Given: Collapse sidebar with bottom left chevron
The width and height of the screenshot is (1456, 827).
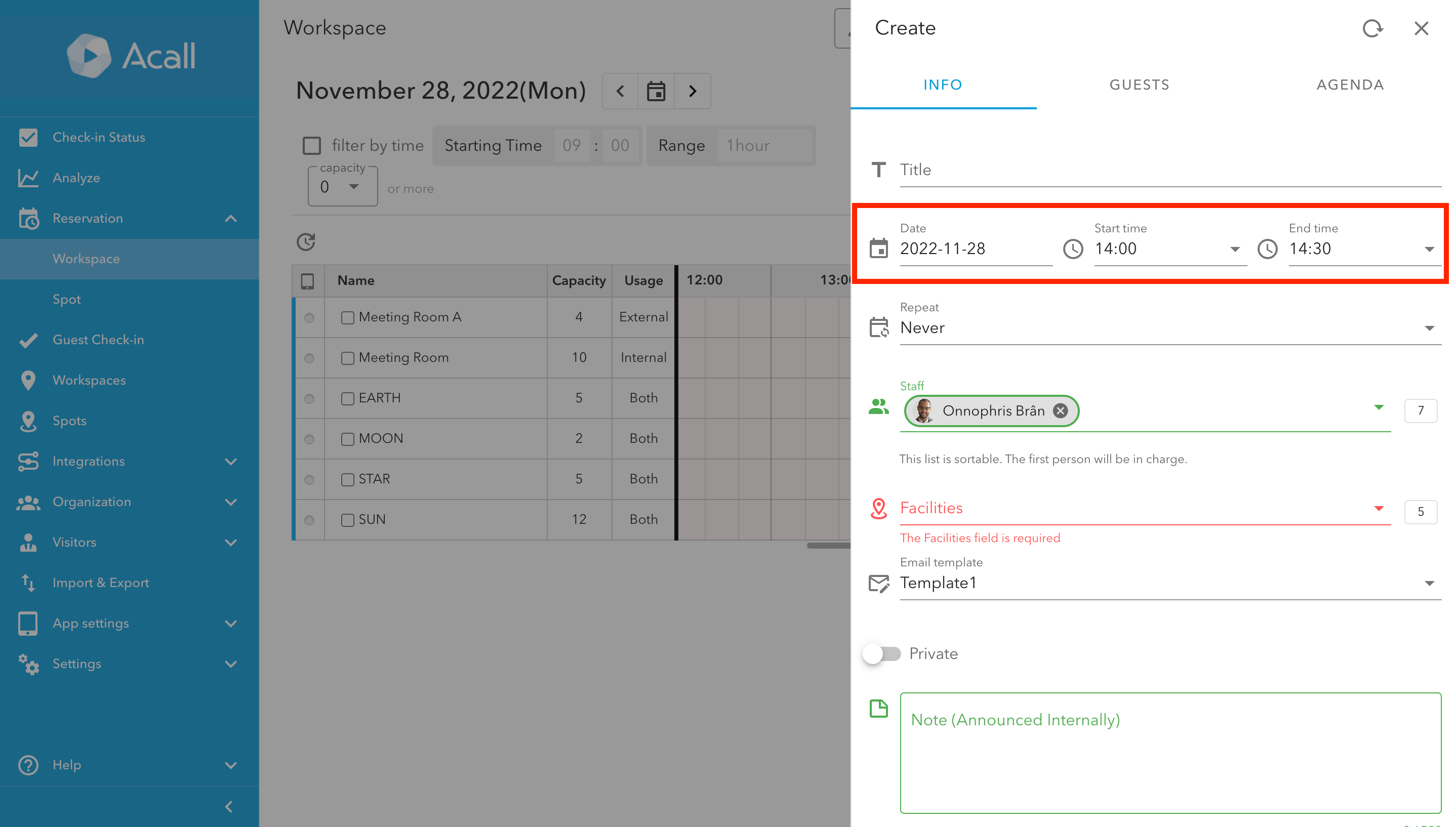Looking at the screenshot, I should (229, 807).
